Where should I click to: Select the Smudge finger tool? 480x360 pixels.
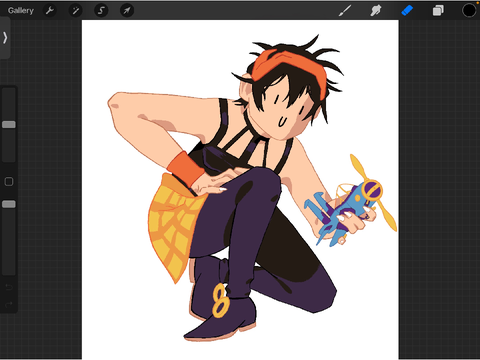[x=376, y=11]
